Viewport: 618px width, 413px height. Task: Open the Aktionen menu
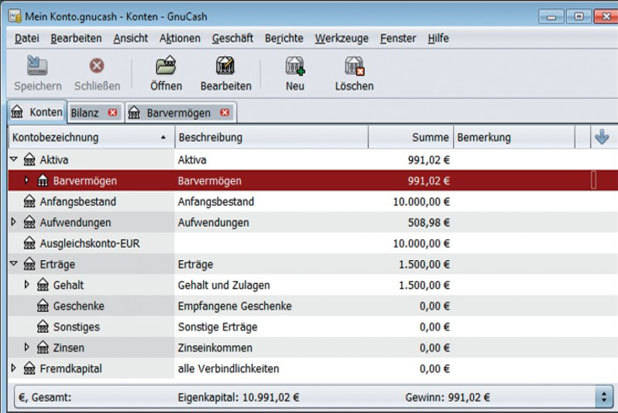click(x=180, y=38)
